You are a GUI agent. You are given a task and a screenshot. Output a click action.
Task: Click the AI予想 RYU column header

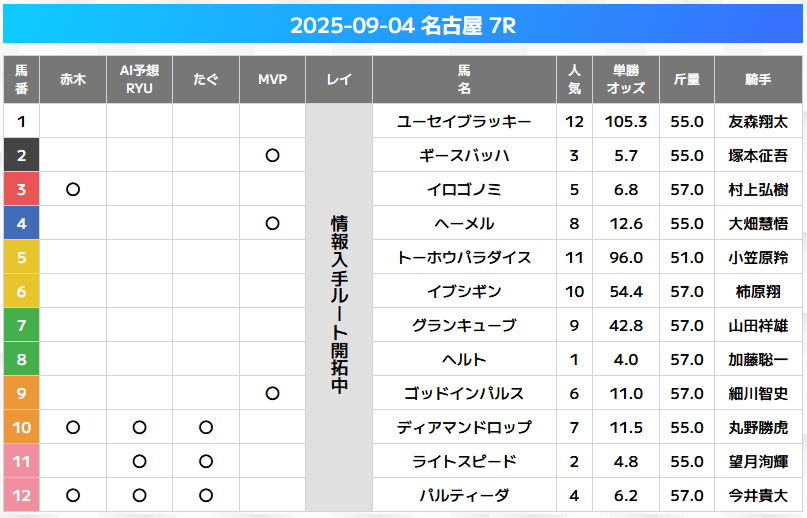[139, 80]
